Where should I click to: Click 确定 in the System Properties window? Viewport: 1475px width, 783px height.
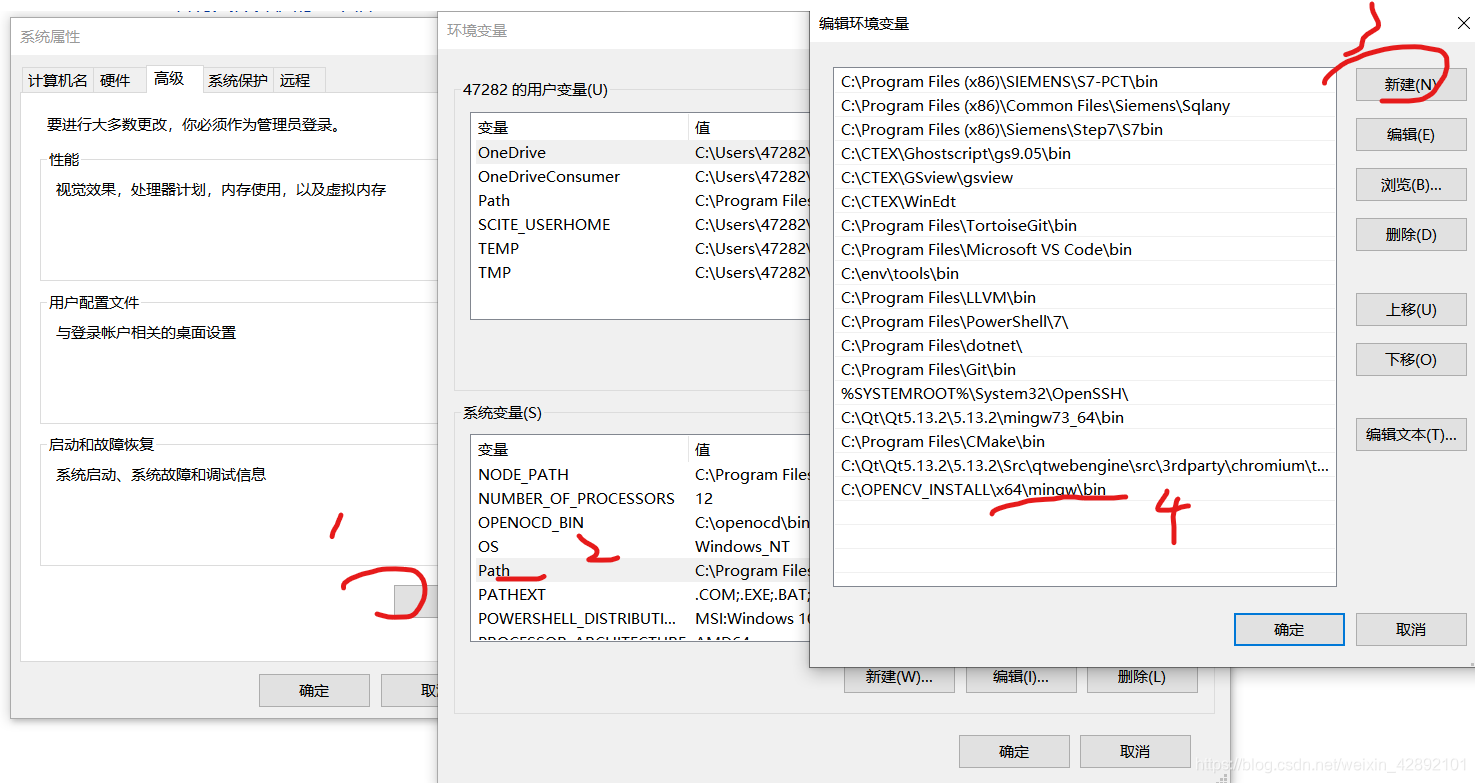[x=314, y=690]
